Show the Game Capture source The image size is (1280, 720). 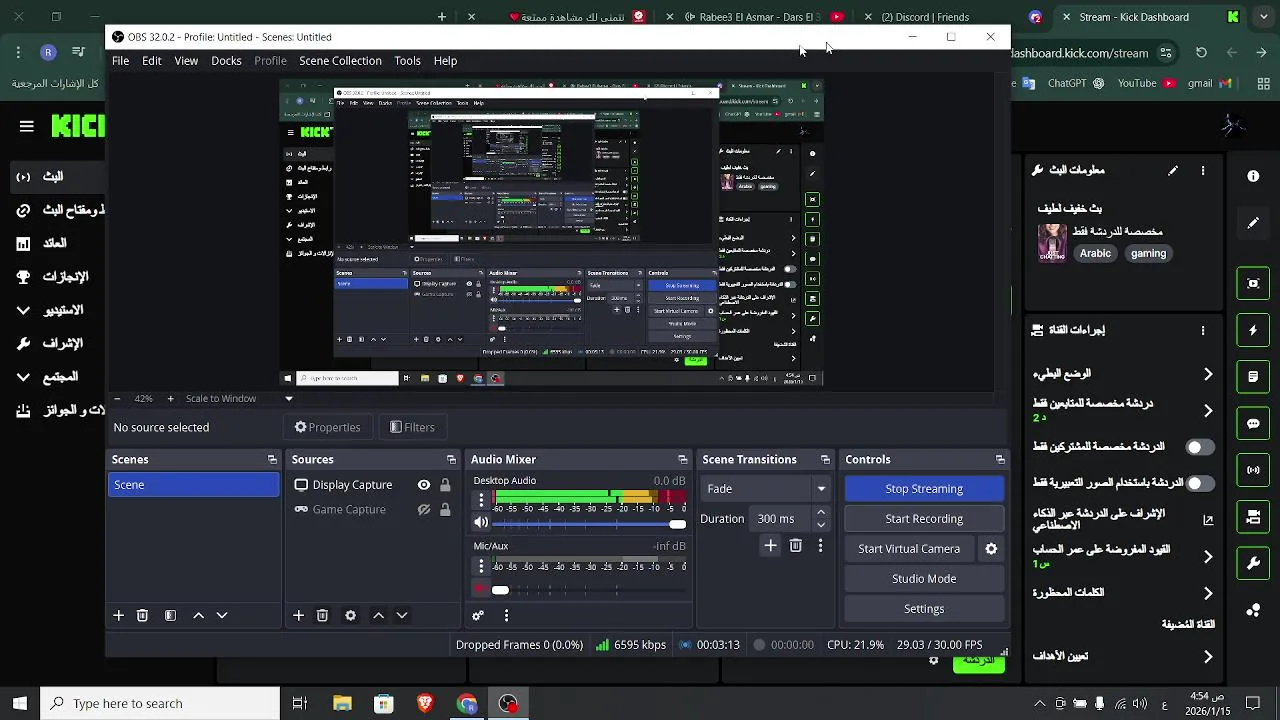[x=424, y=509]
